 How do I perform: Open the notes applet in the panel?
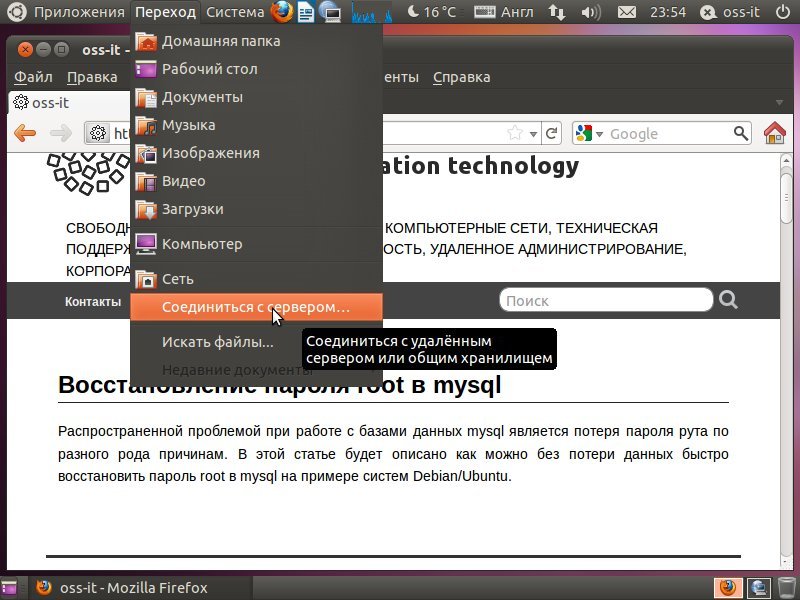(x=304, y=12)
